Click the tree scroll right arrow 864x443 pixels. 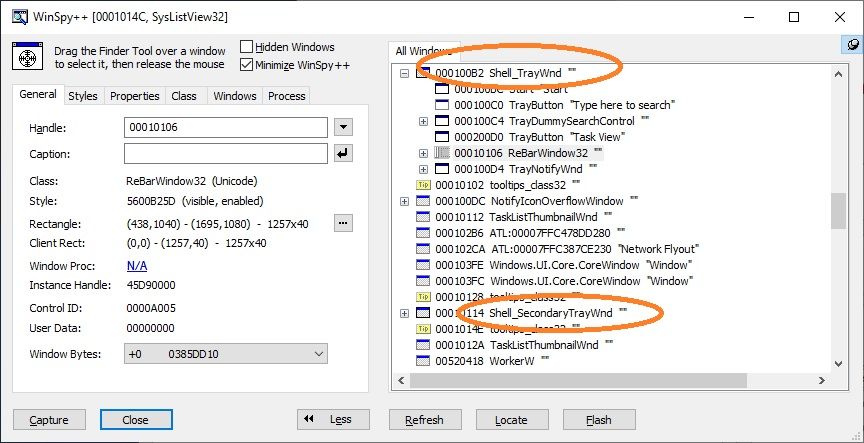822,380
